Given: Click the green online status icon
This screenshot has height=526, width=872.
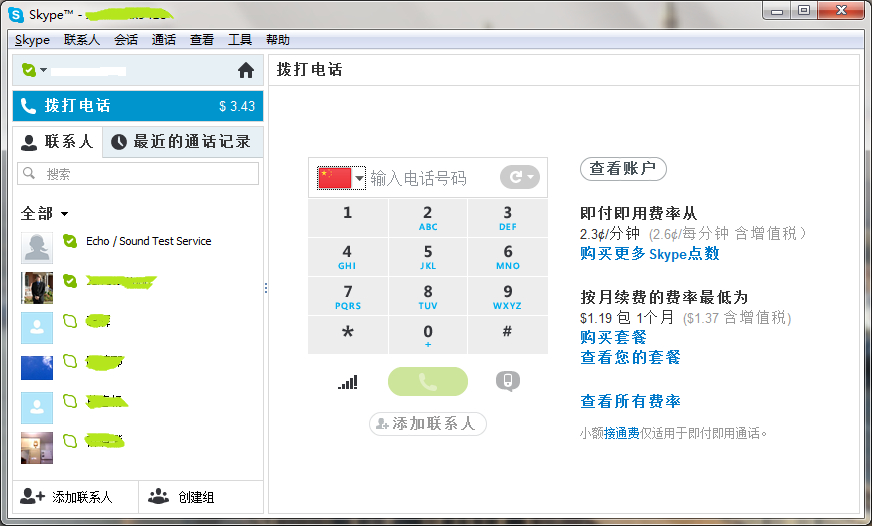Looking at the screenshot, I should 28,70.
